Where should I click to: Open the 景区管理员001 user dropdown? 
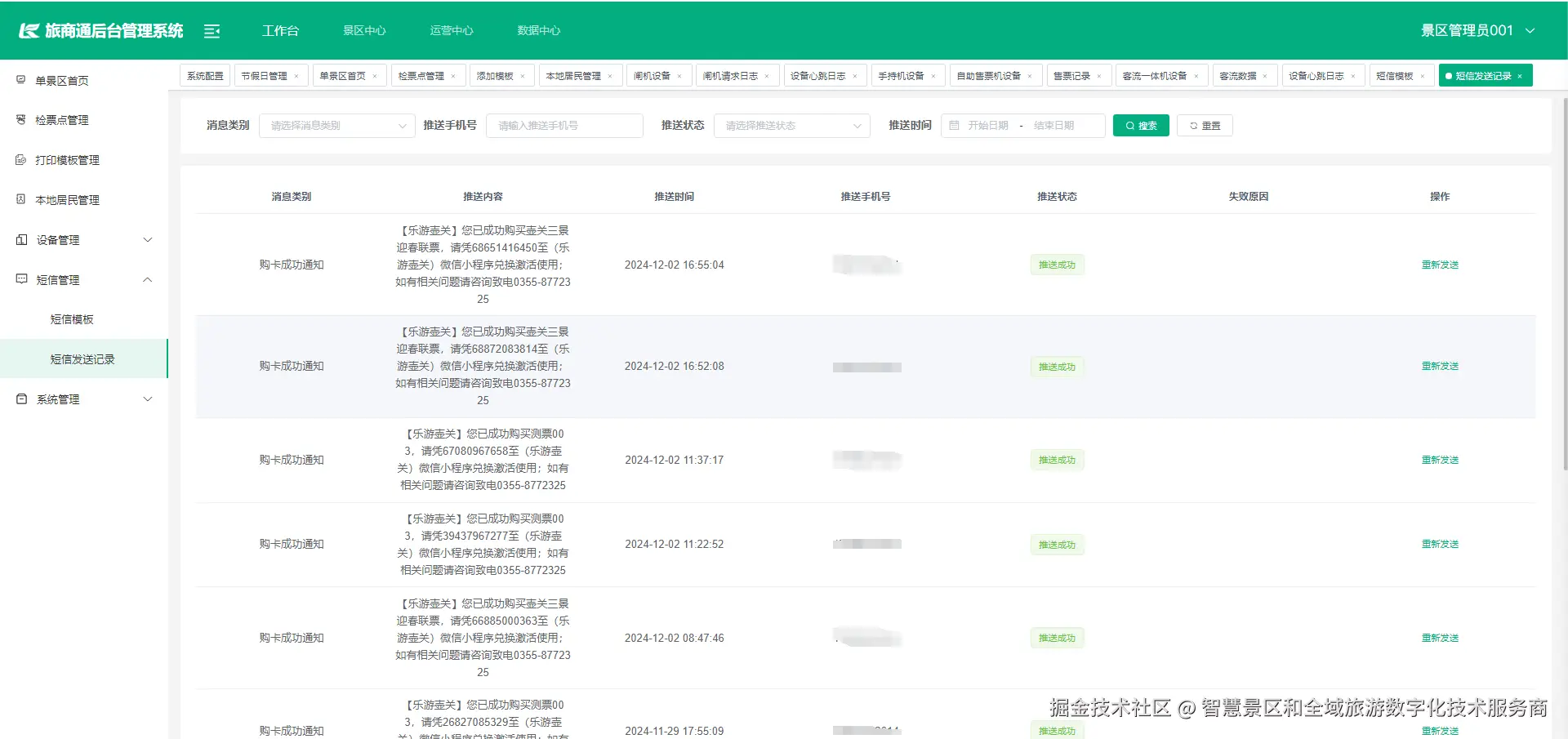pyautogui.click(x=1477, y=30)
